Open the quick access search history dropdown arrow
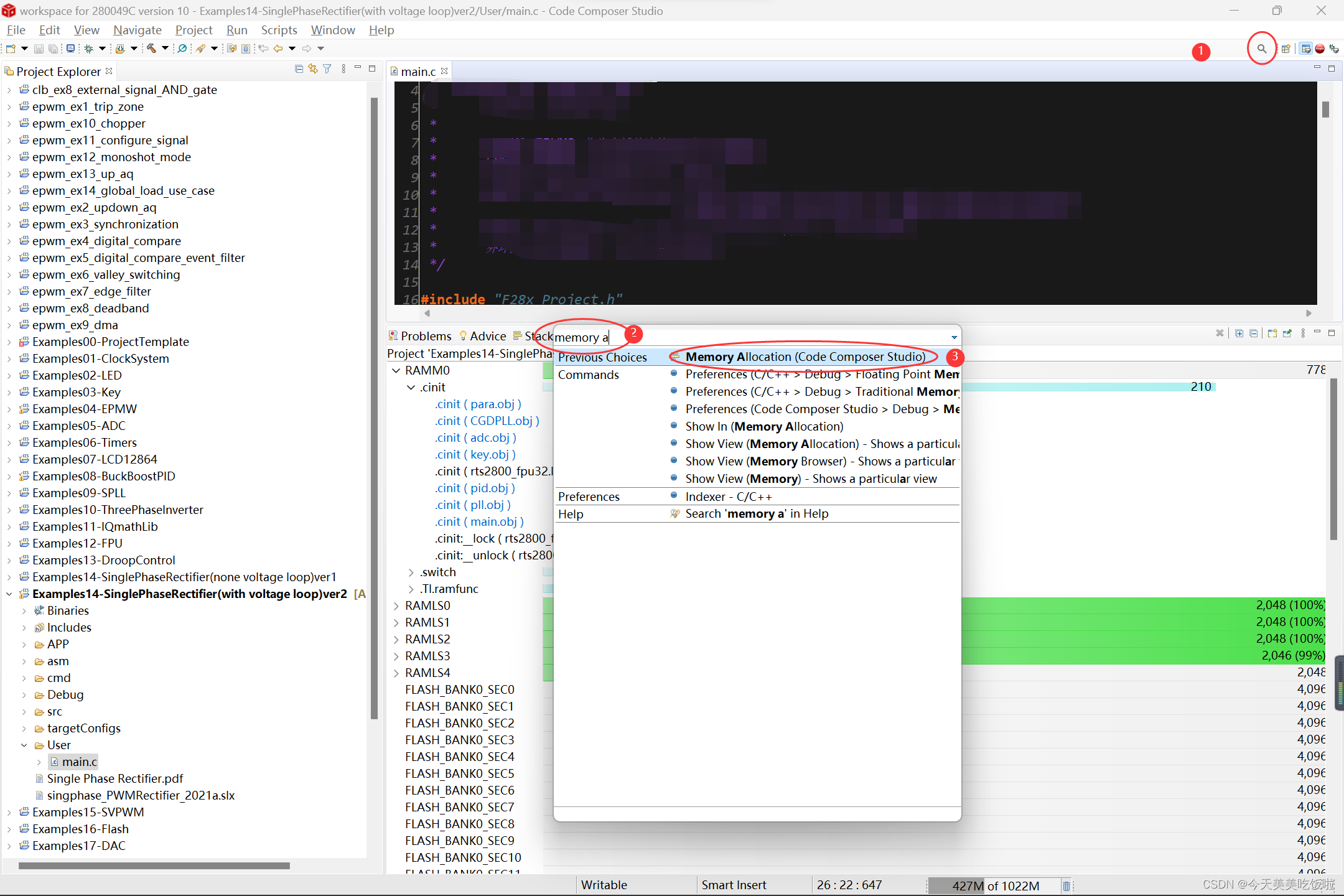 pyautogui.click(x=953, y=337)
